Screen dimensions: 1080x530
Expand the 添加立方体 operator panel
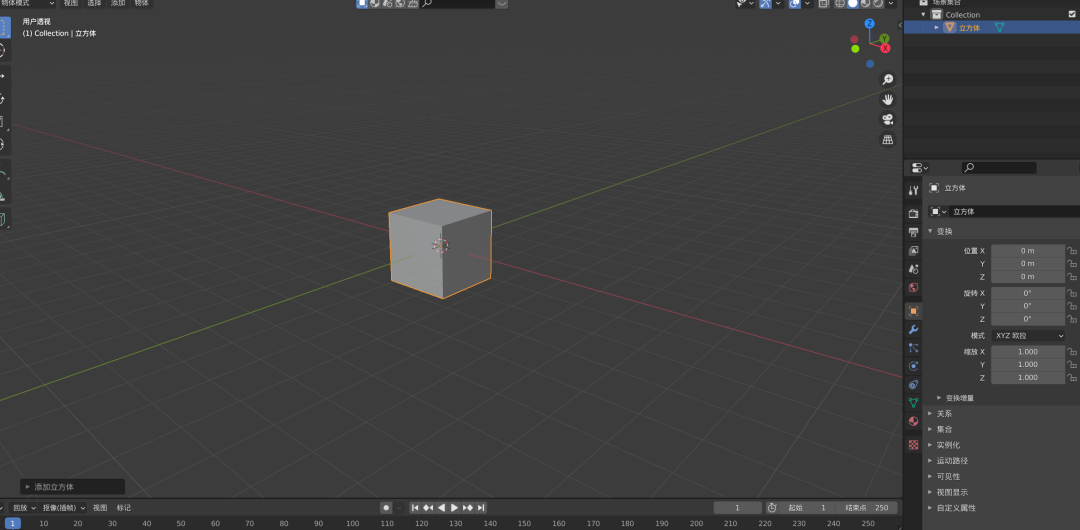click(28, 487)
